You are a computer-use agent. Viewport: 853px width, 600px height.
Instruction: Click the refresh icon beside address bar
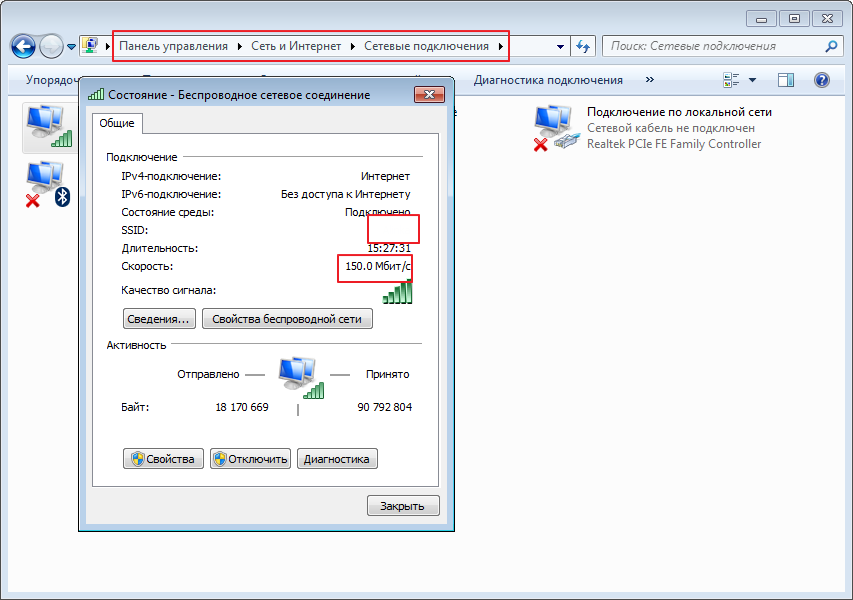(x=584, y=46)
